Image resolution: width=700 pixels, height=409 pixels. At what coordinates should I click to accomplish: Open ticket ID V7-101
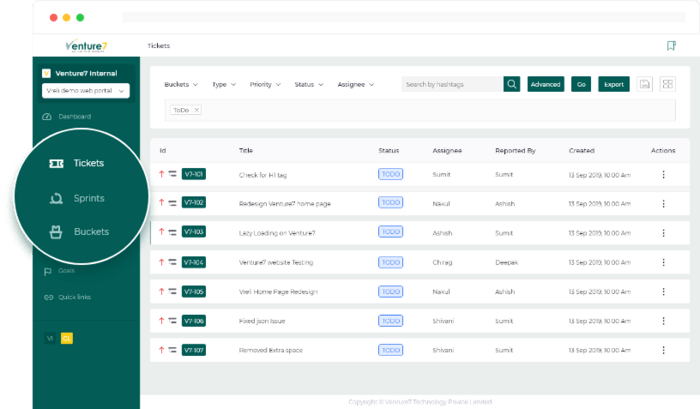tap(194, 174)
